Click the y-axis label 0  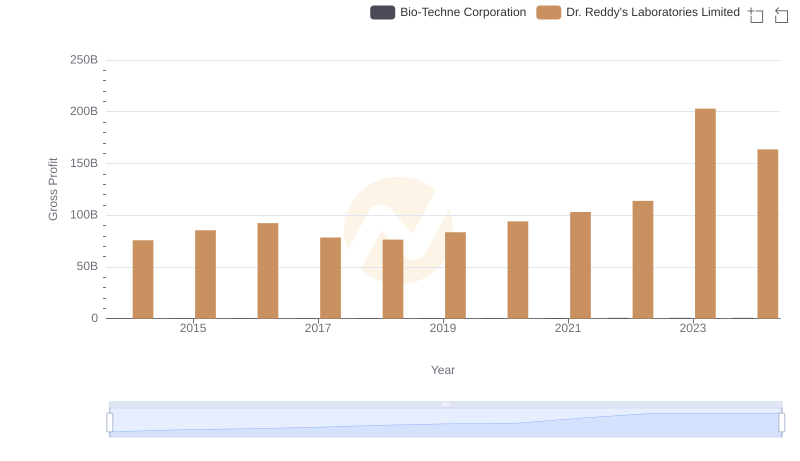pyautogui.click(x=94, y=318)
